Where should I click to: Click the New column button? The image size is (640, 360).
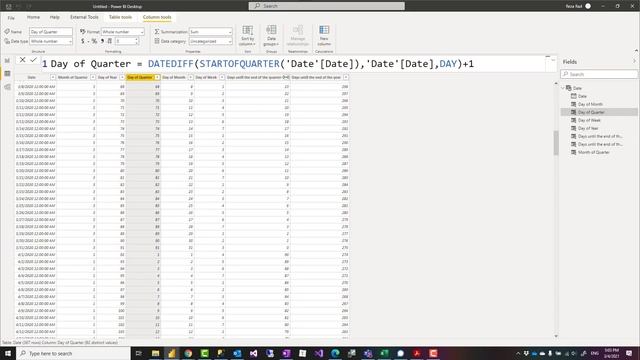click(x=324, y=36)
